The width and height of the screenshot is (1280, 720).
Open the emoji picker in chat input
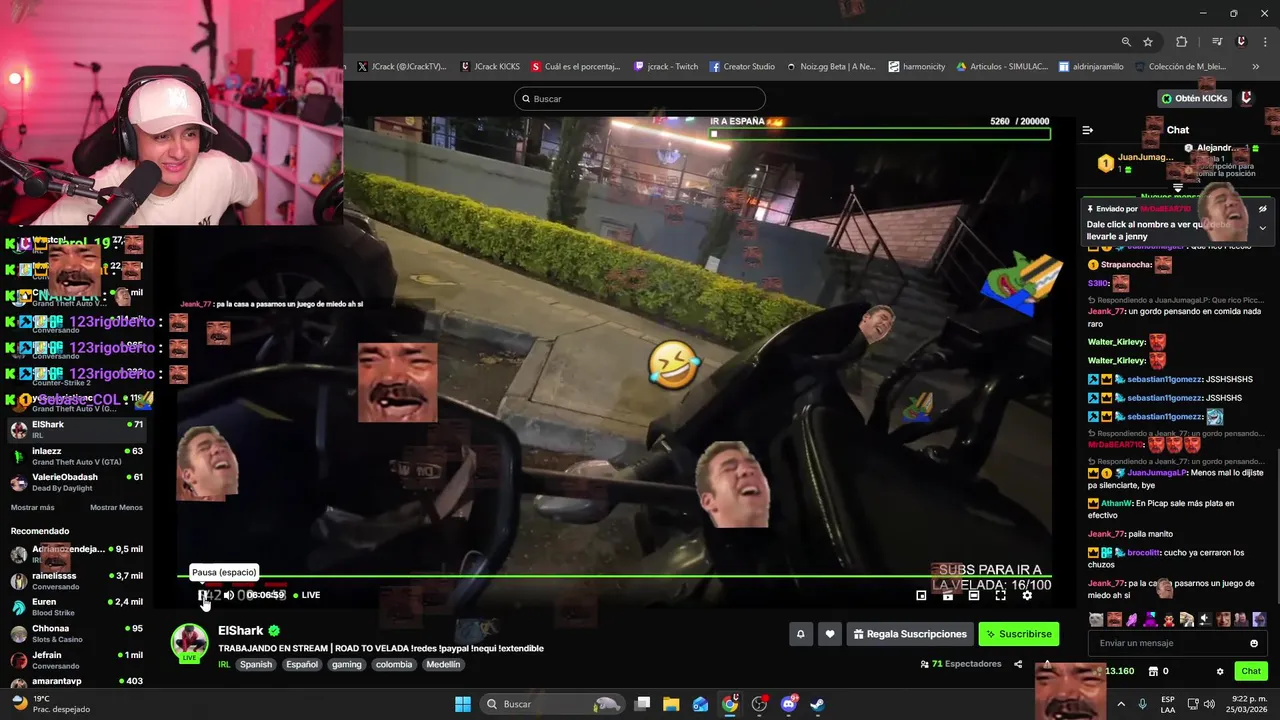[x=1254, y=643]
